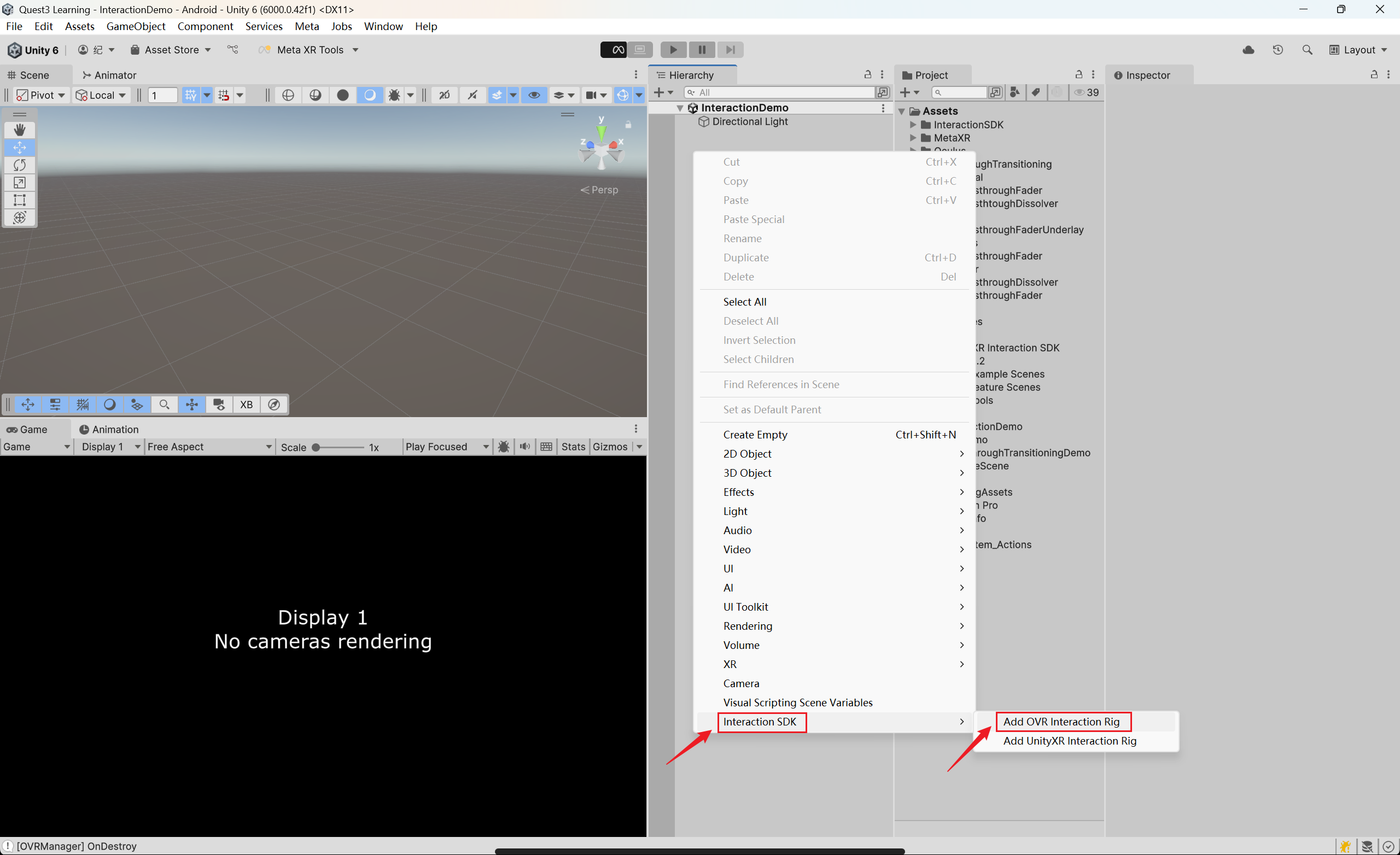Open the Meta XR Tools dropdown
This screenshot has height=855, width=1400.
(x=310, y=50)
